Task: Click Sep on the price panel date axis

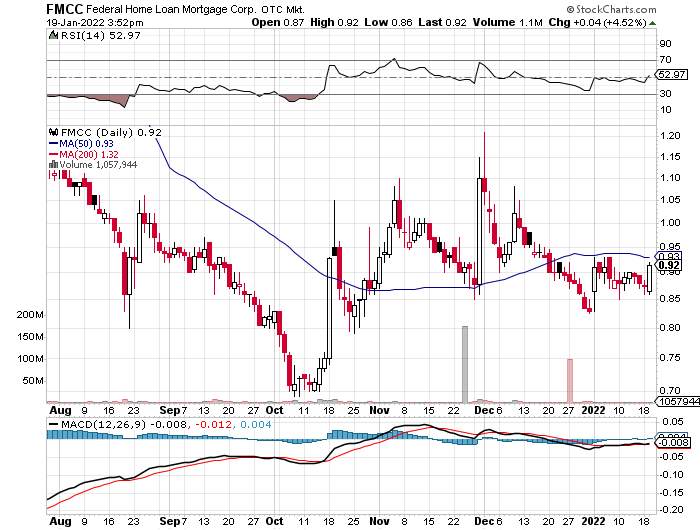Action: 170,410
